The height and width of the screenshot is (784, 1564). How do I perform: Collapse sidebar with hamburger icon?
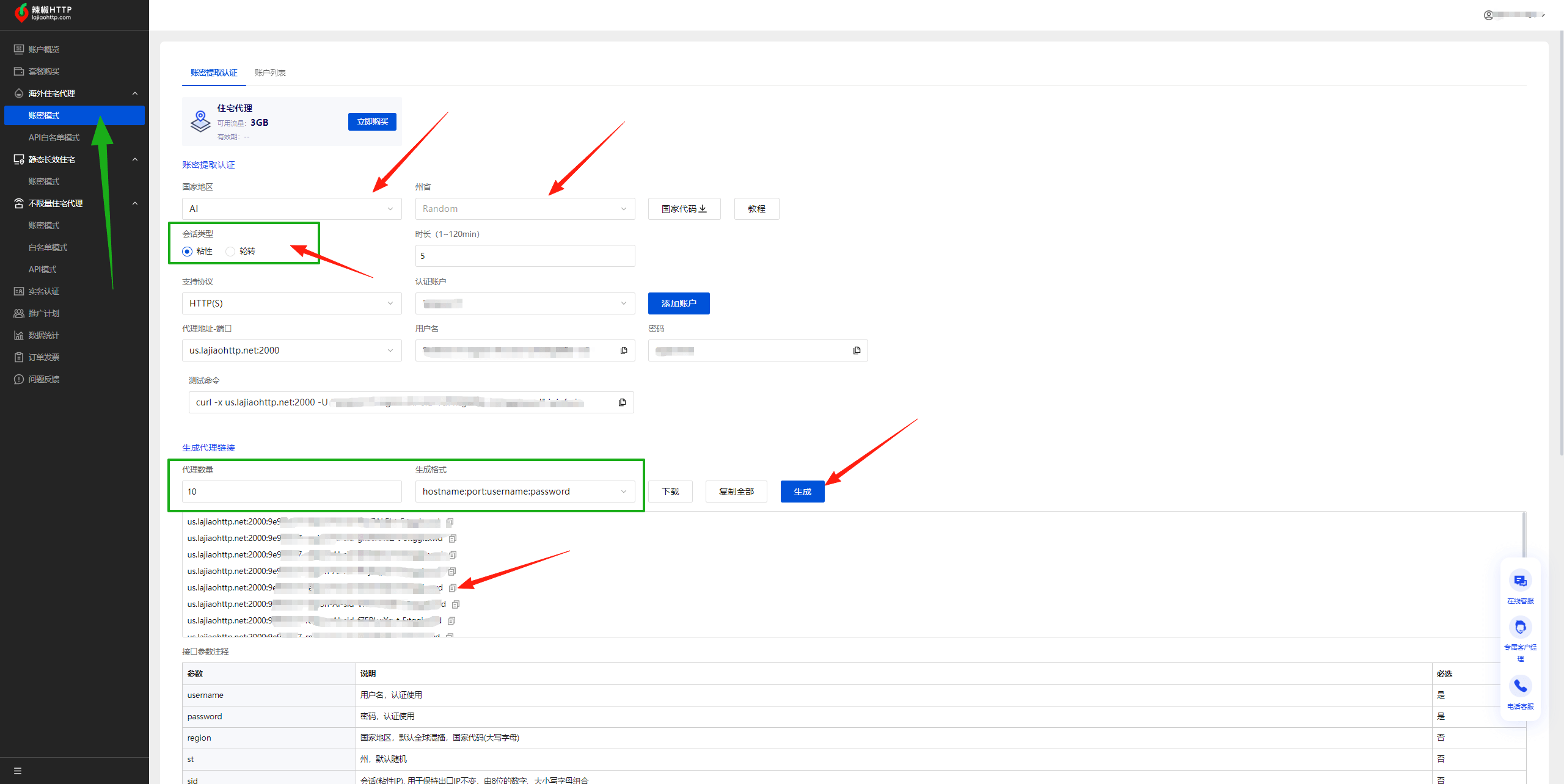(18, 771)
